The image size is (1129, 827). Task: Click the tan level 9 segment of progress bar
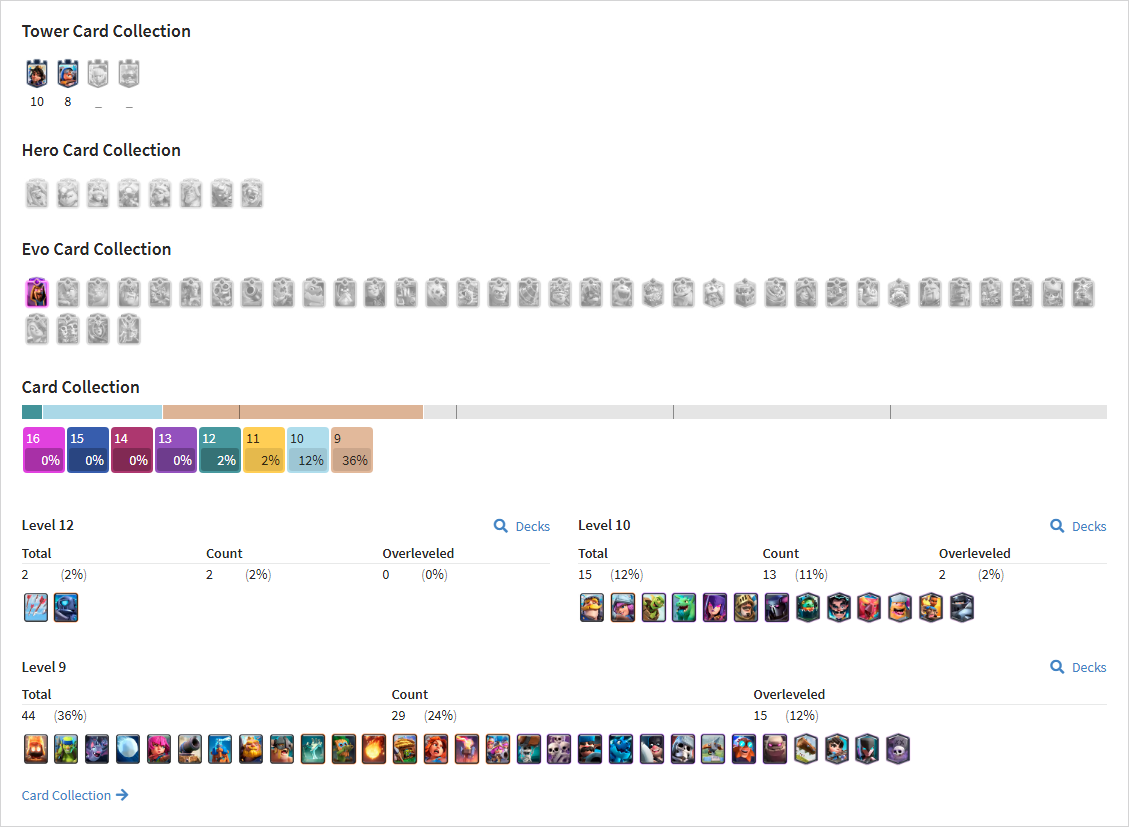point(292,412)
